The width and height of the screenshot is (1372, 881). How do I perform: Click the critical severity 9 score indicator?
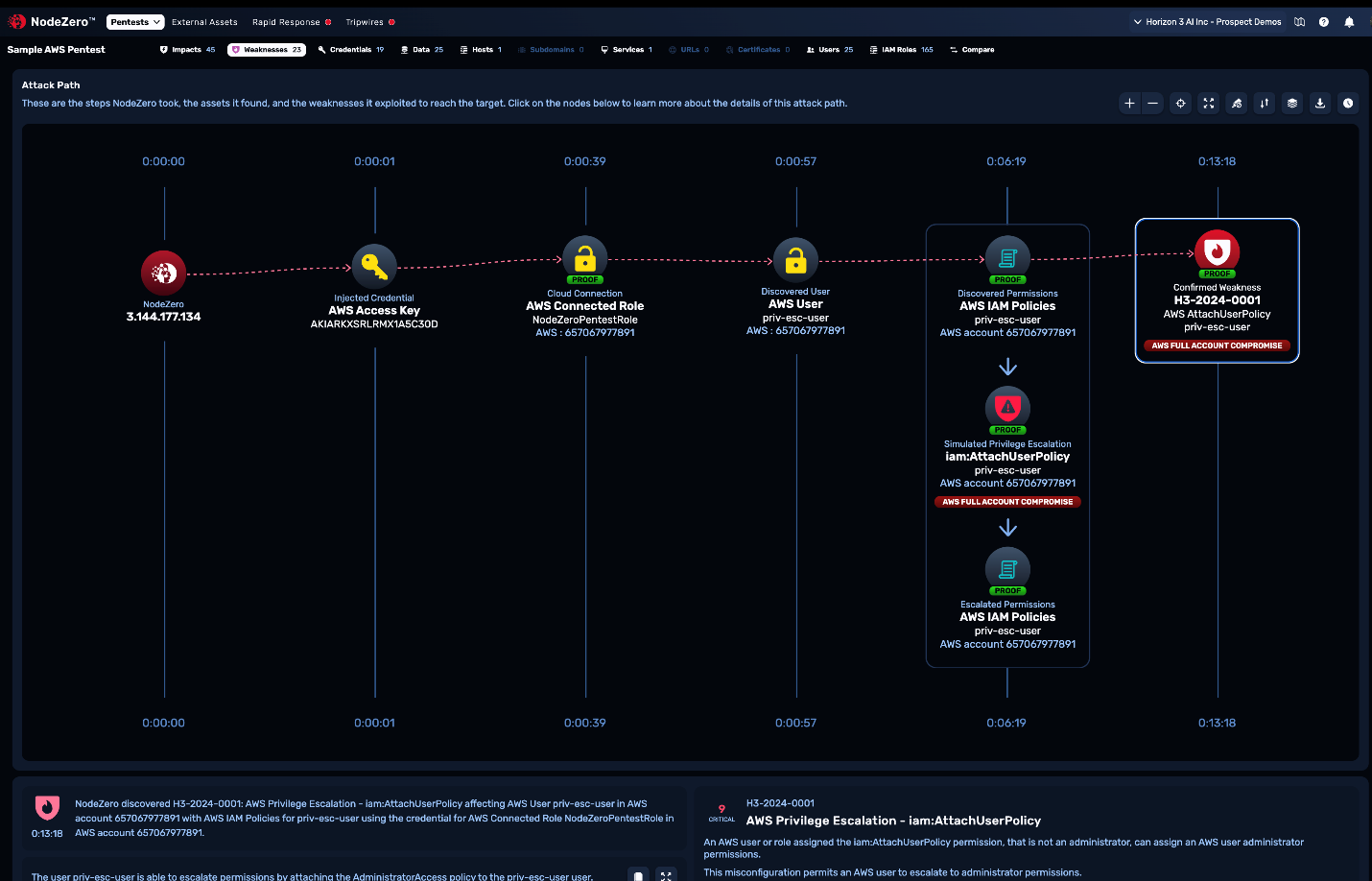pyautogui.click(x=721, y=813)
